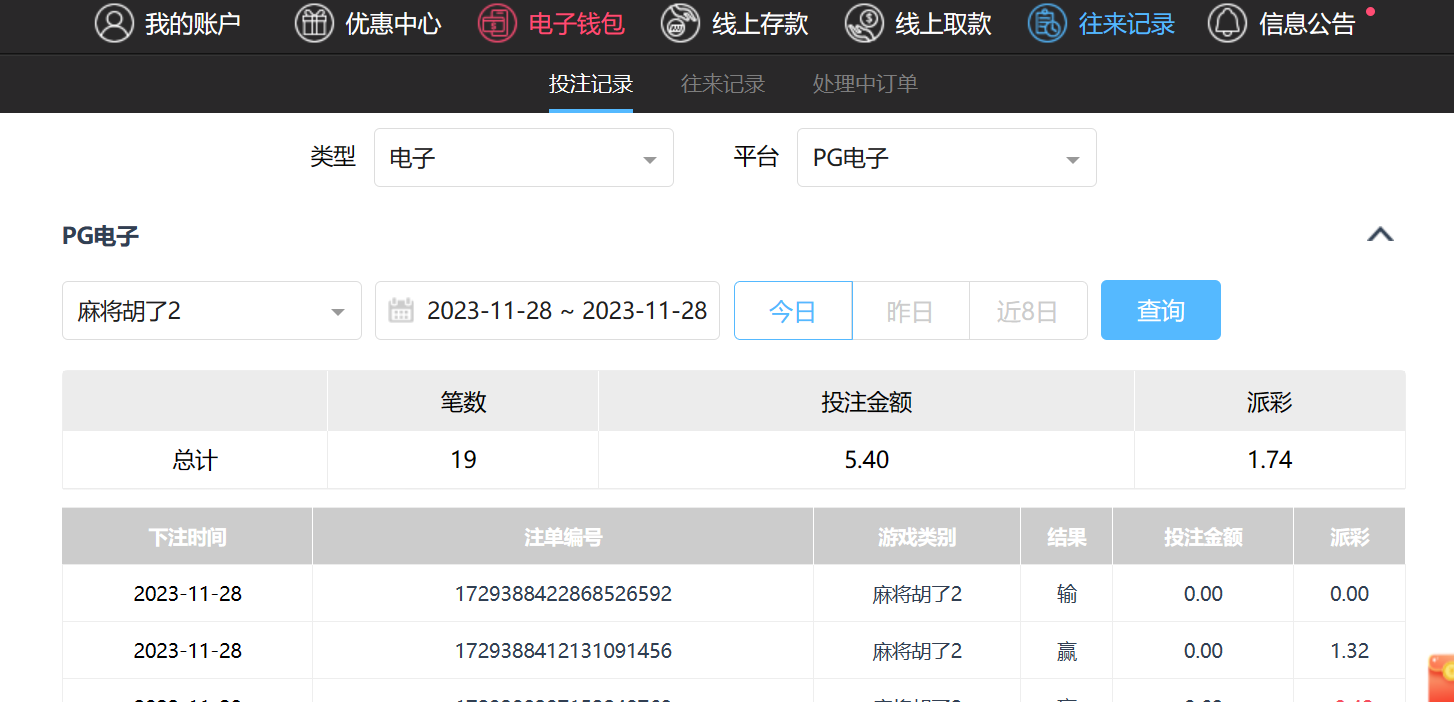The height and width of the screenshot is (702, 1454).
Task: Click order number 1729388412131091456
Action: [x=563, y=651]
